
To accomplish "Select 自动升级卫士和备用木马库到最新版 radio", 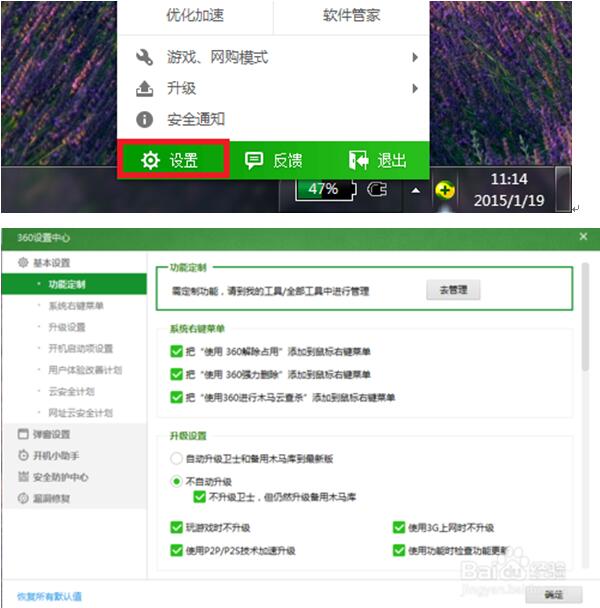I will click(176, 459).
